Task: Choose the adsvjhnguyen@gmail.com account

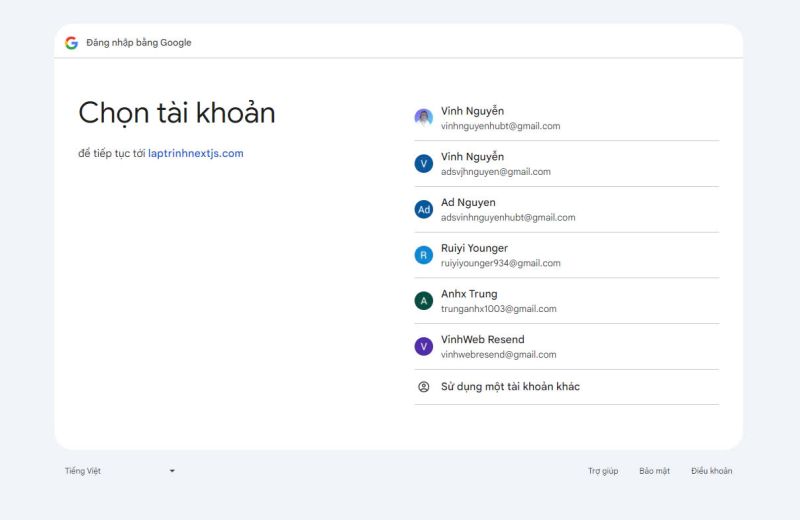Action: (495, 172)
